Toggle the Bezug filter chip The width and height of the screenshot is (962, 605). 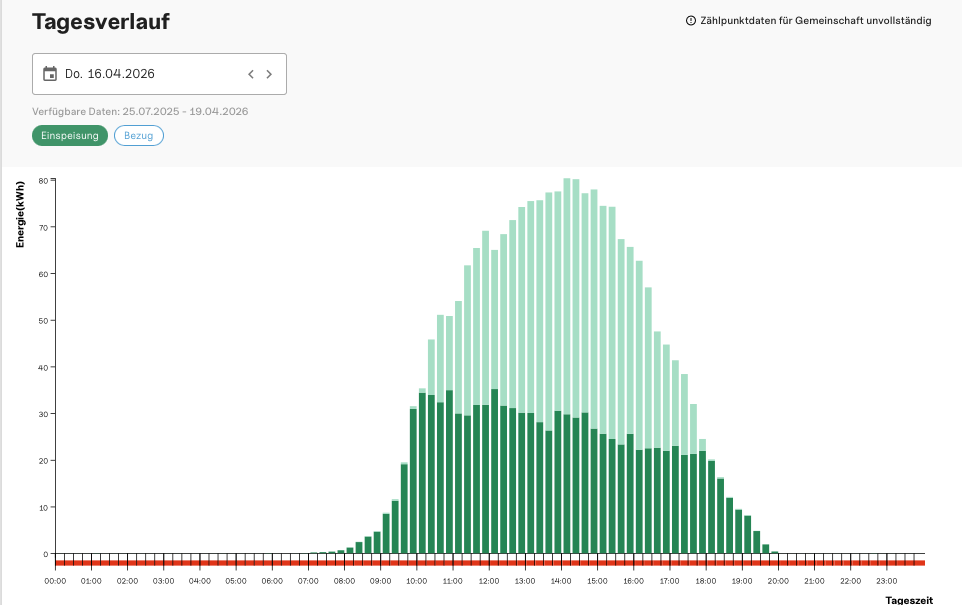(x=139, y=136)
